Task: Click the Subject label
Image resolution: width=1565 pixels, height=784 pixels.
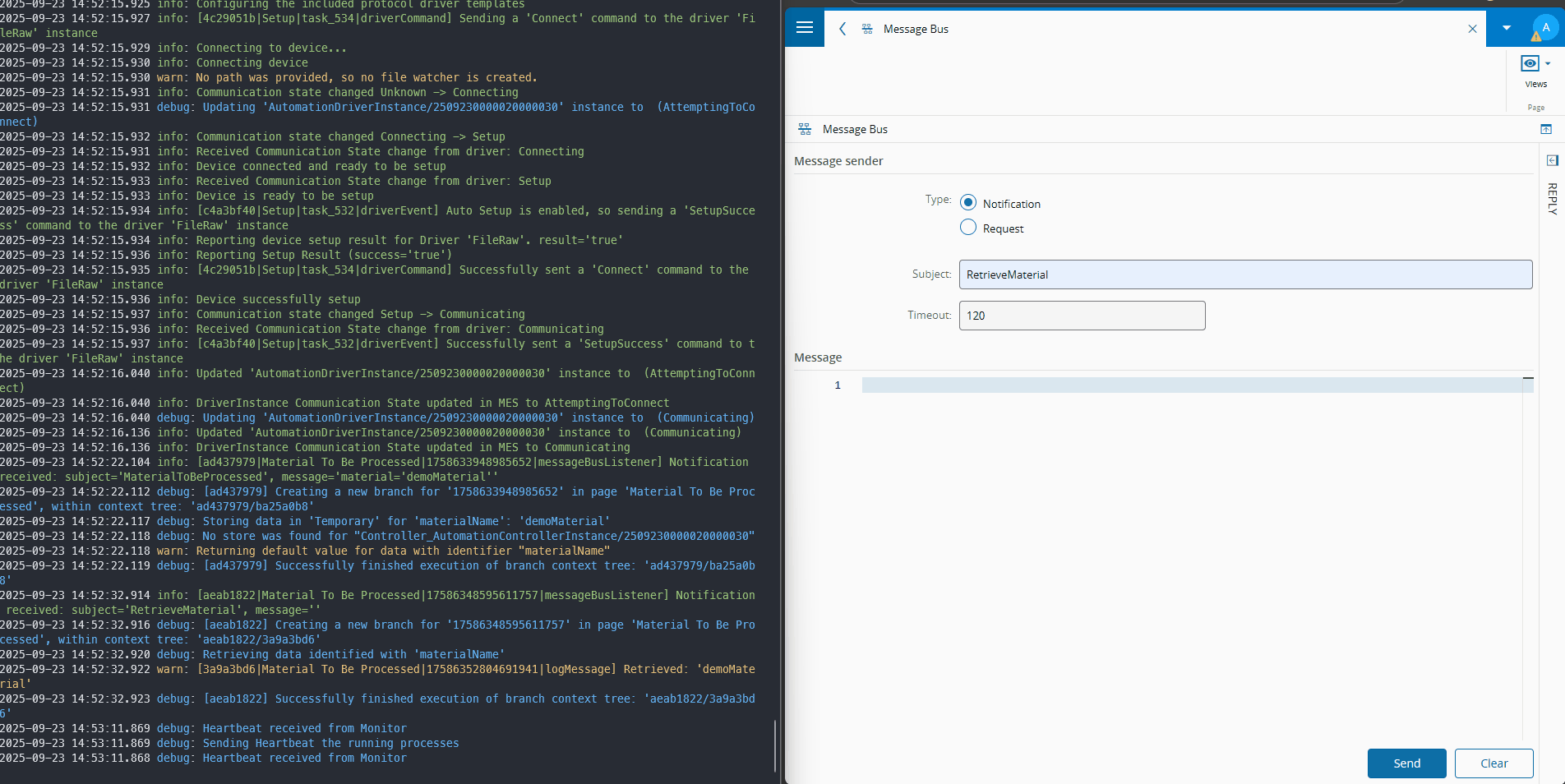Action: (931, 274)
